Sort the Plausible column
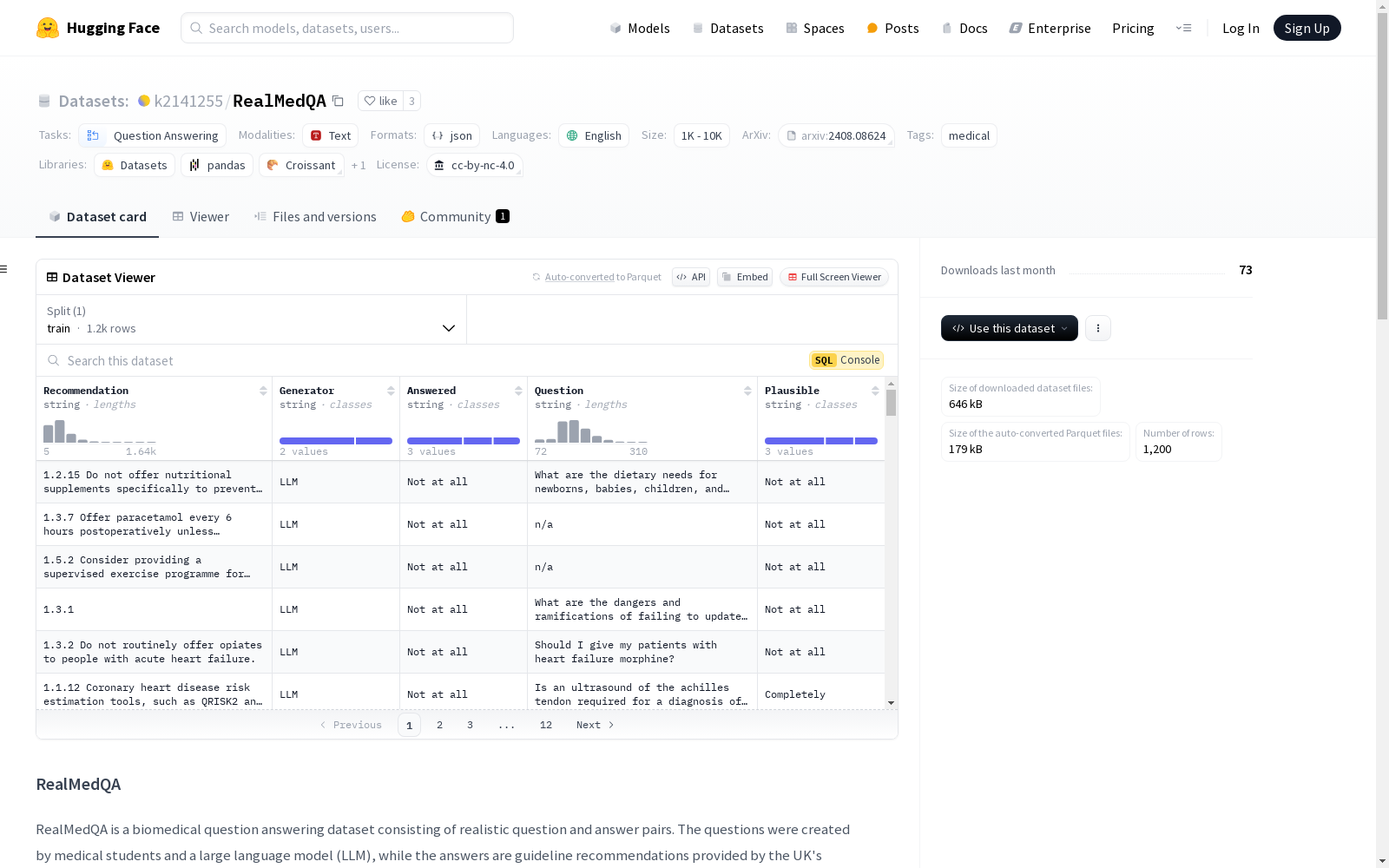Viewport: 1389px width, 868px height. click(x=875, y=391)
